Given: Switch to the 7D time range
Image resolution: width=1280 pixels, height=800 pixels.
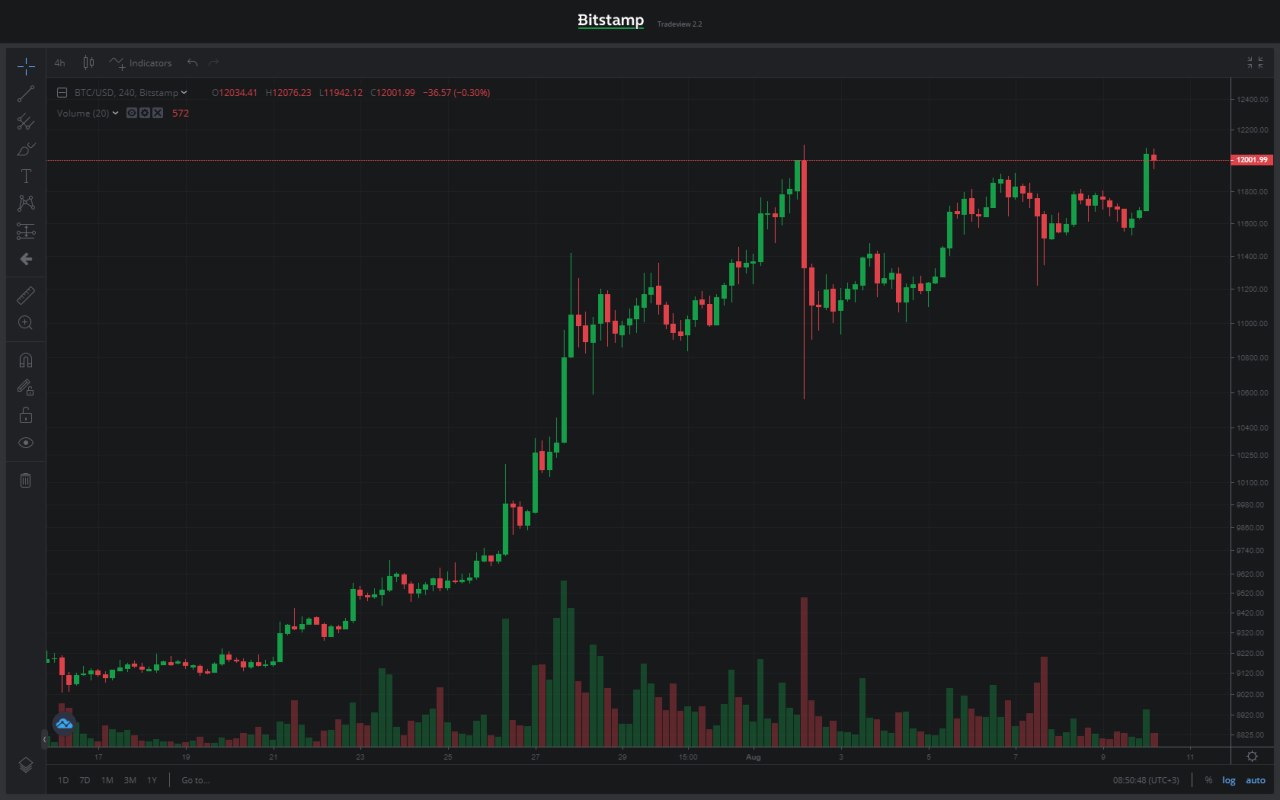Looking at the screenshot, I should coord(85,780).
